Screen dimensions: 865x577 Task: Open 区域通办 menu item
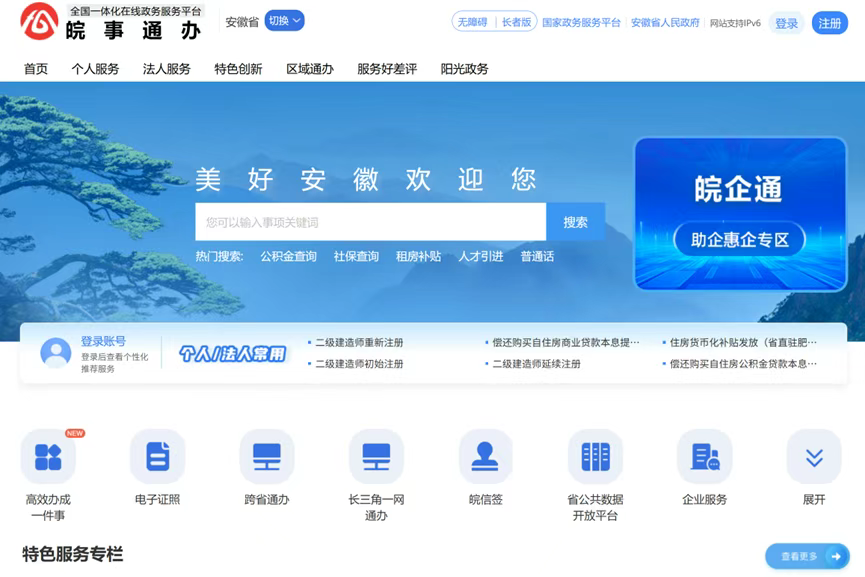(310, 69)
